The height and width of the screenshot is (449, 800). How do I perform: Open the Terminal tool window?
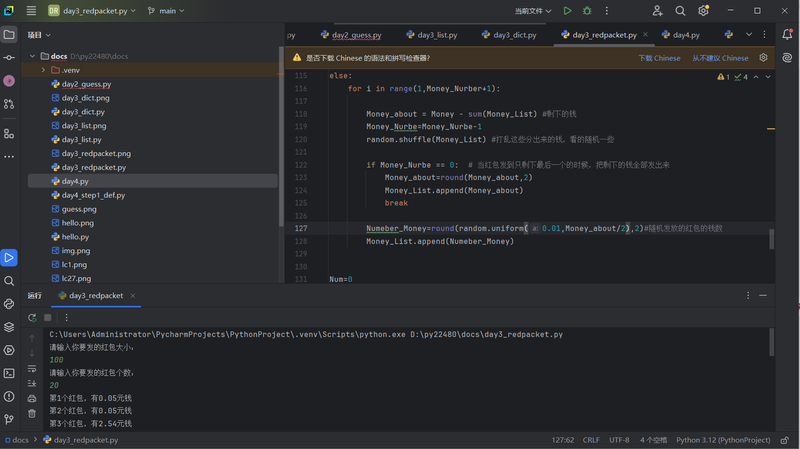[x=9, y=373]
